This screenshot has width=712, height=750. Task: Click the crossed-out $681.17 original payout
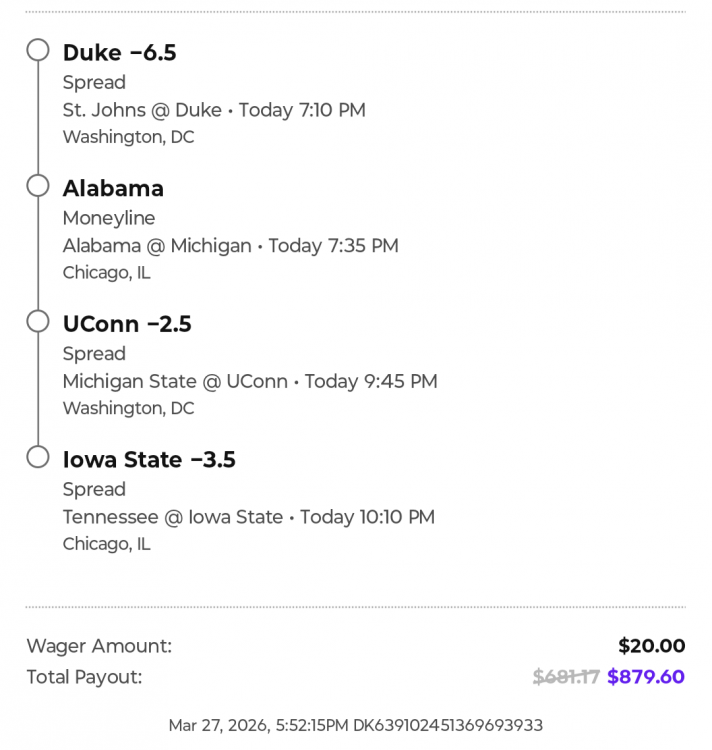566,677
